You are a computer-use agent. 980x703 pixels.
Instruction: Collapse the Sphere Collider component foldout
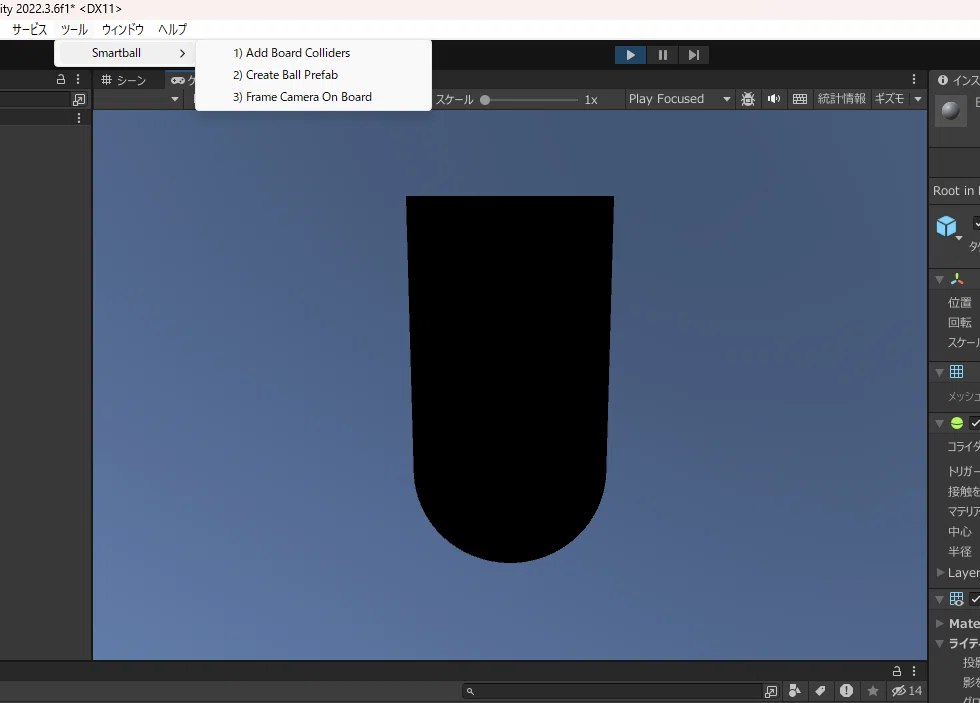[x=939, y=423]
